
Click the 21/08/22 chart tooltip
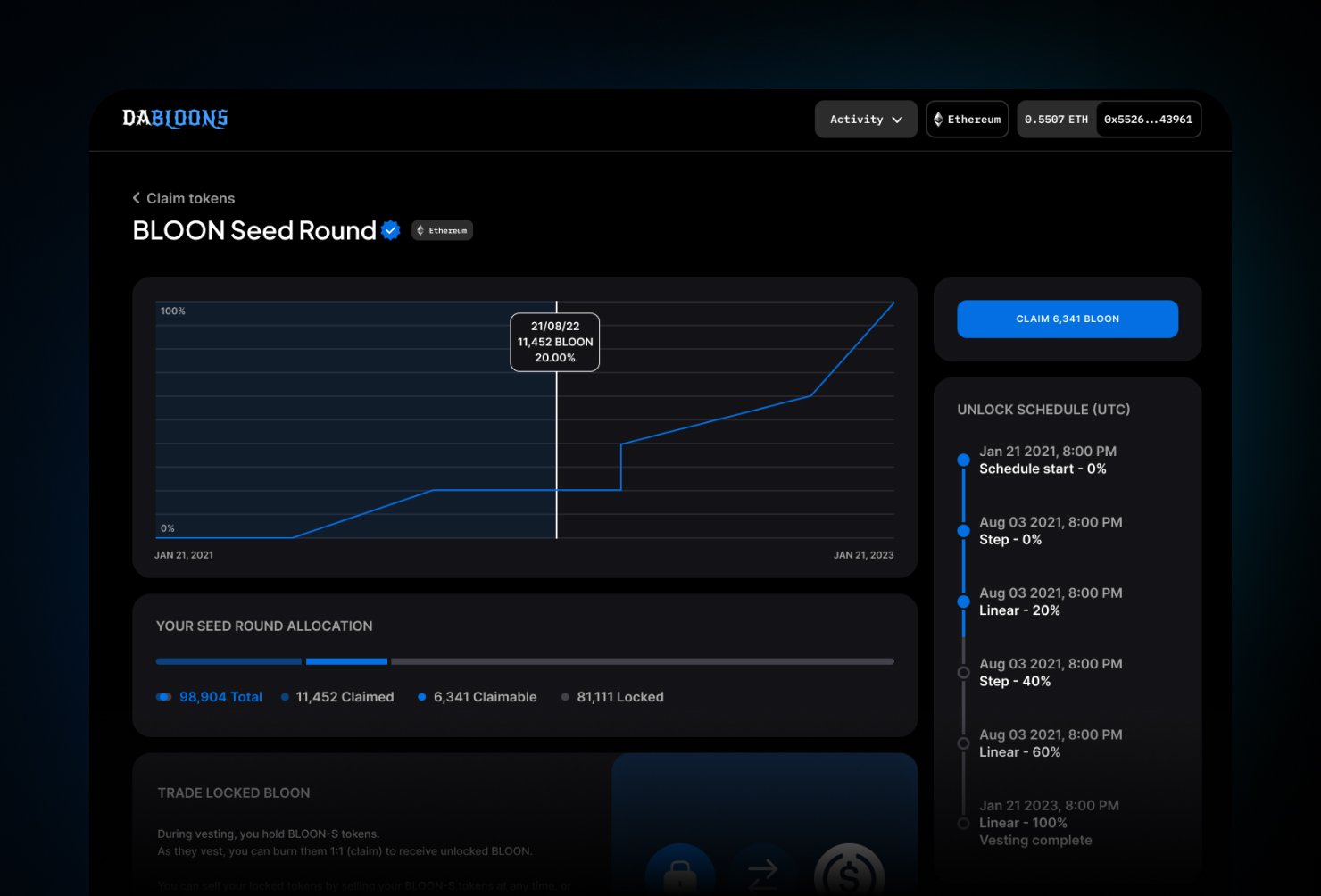click(x=555, y=342)
